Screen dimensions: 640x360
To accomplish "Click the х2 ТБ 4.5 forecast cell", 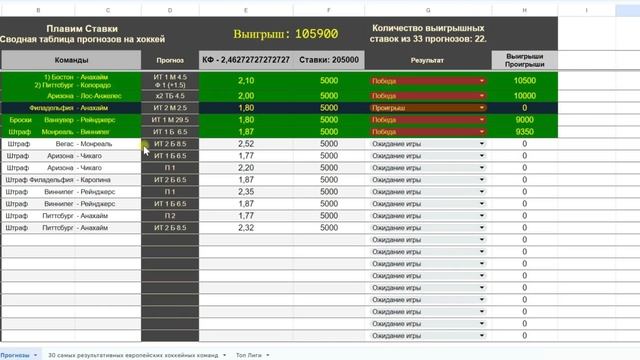I will click(170, 96).
